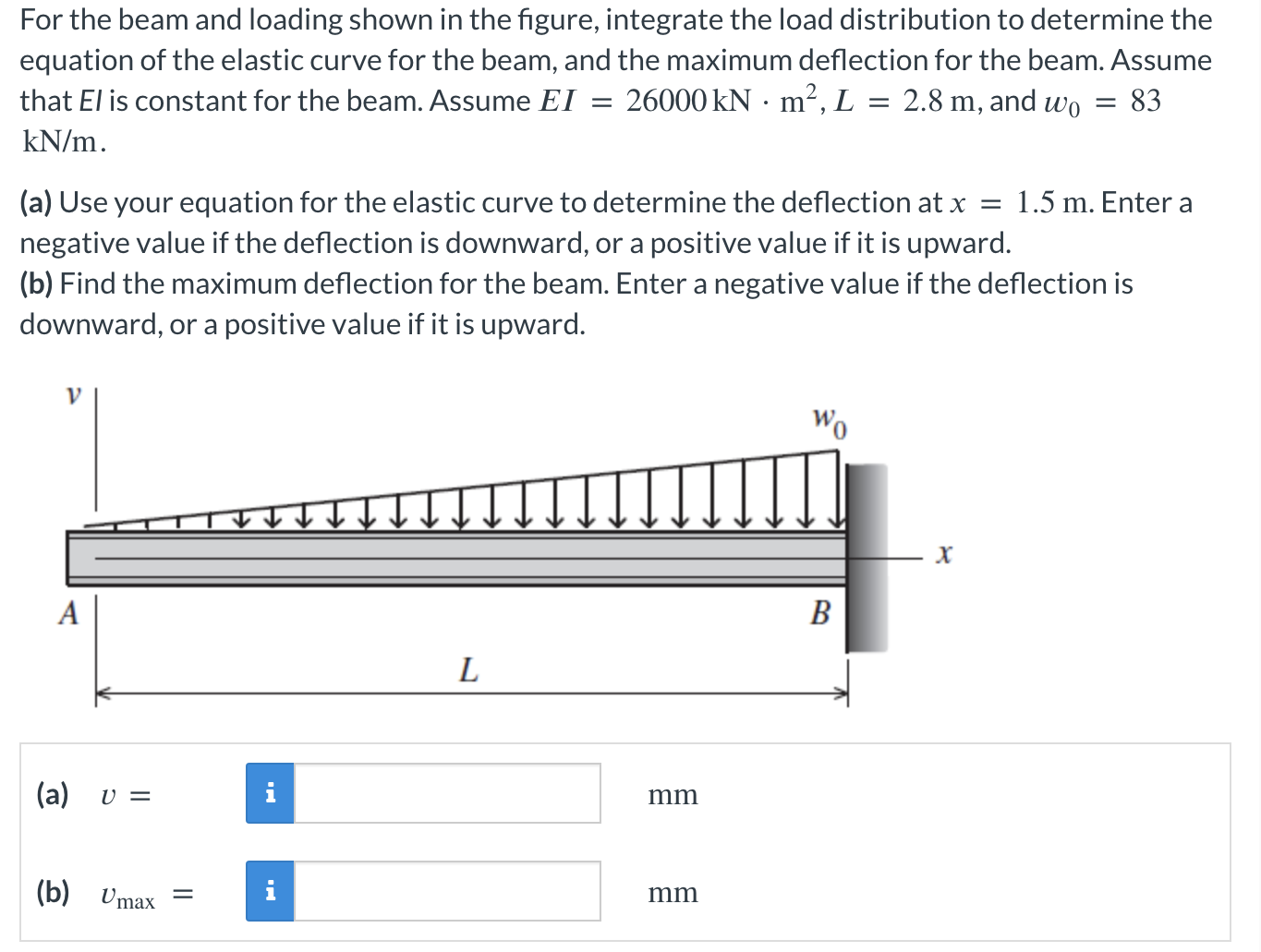
Task: Click the mm unit label after field (b)
Action: point(672,892)
